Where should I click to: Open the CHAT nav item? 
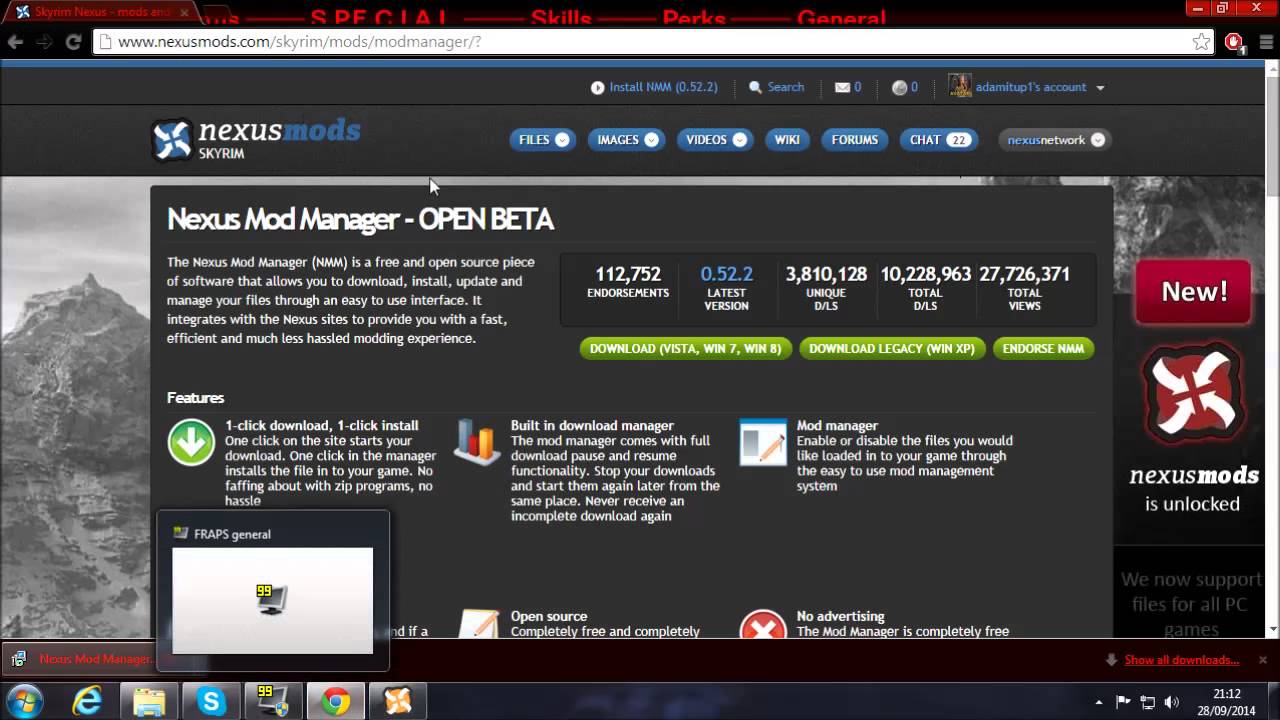tap(939, 140)
